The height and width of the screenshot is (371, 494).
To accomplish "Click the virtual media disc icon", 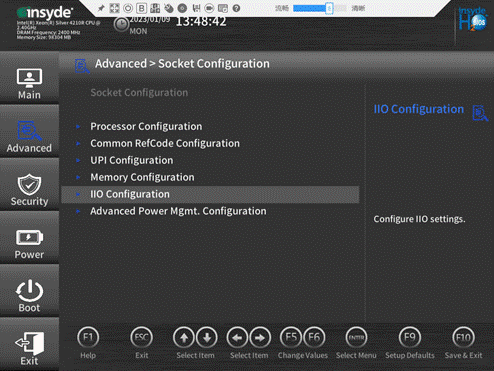I will [182, 8].
